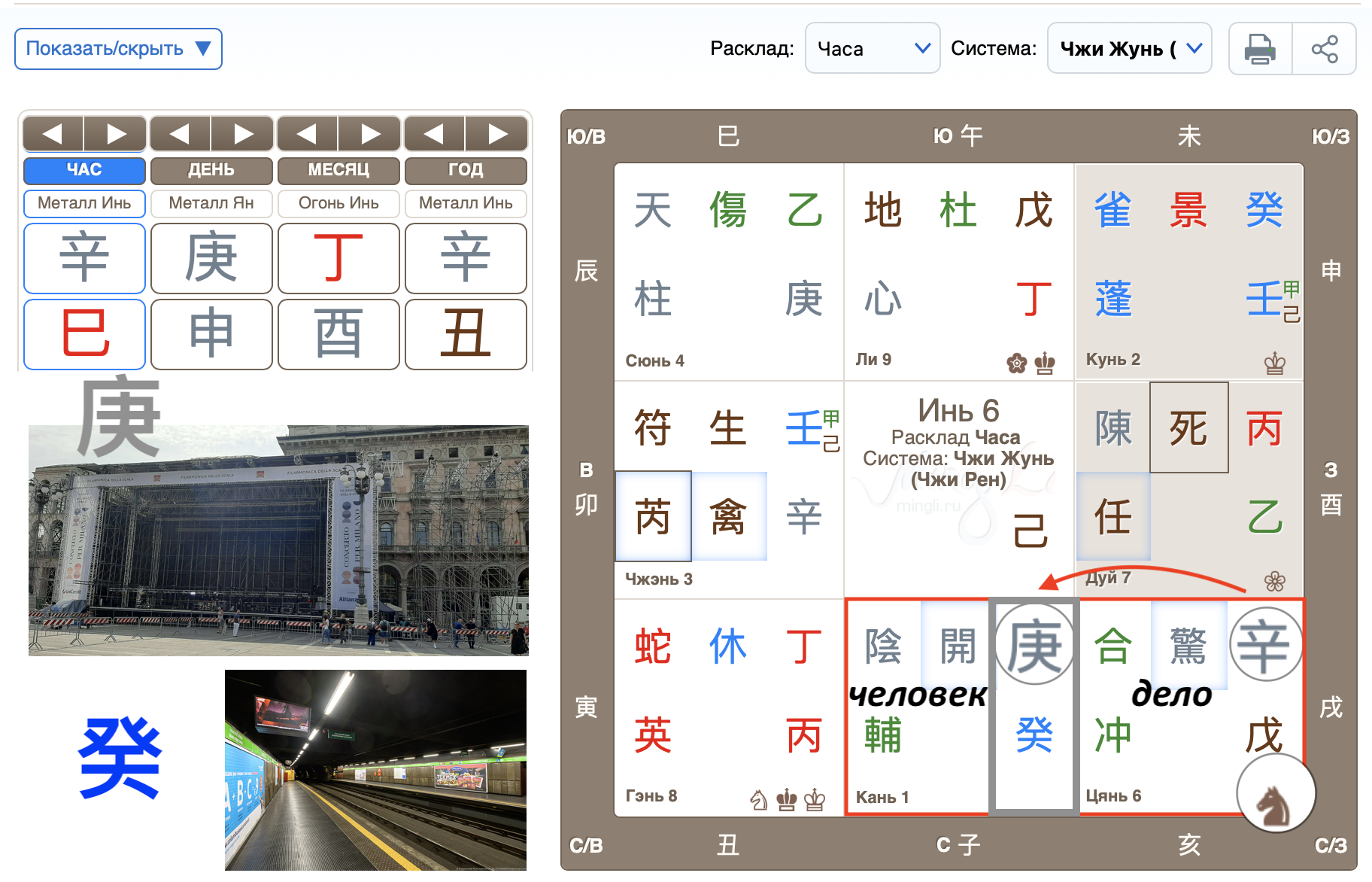Switch to the МЕСЯЦ tab
This screenshot has height=882, width=1372.
pos(338,170)
